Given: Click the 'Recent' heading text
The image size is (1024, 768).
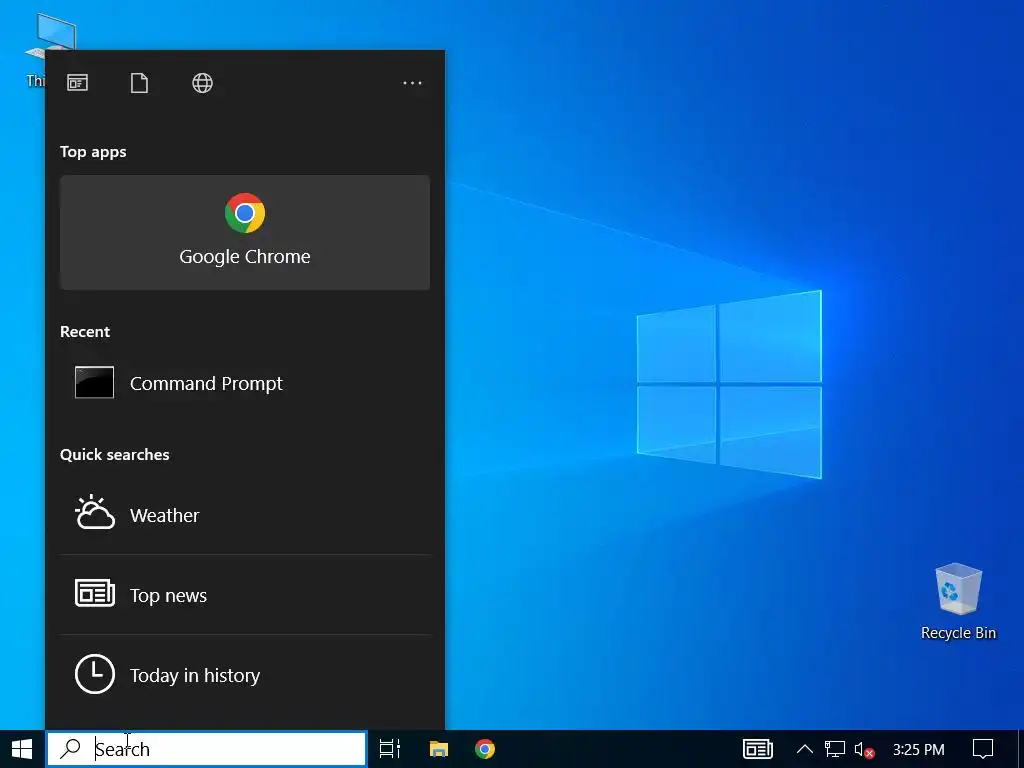Looking at the screenshot, I should tap(85, 332).
